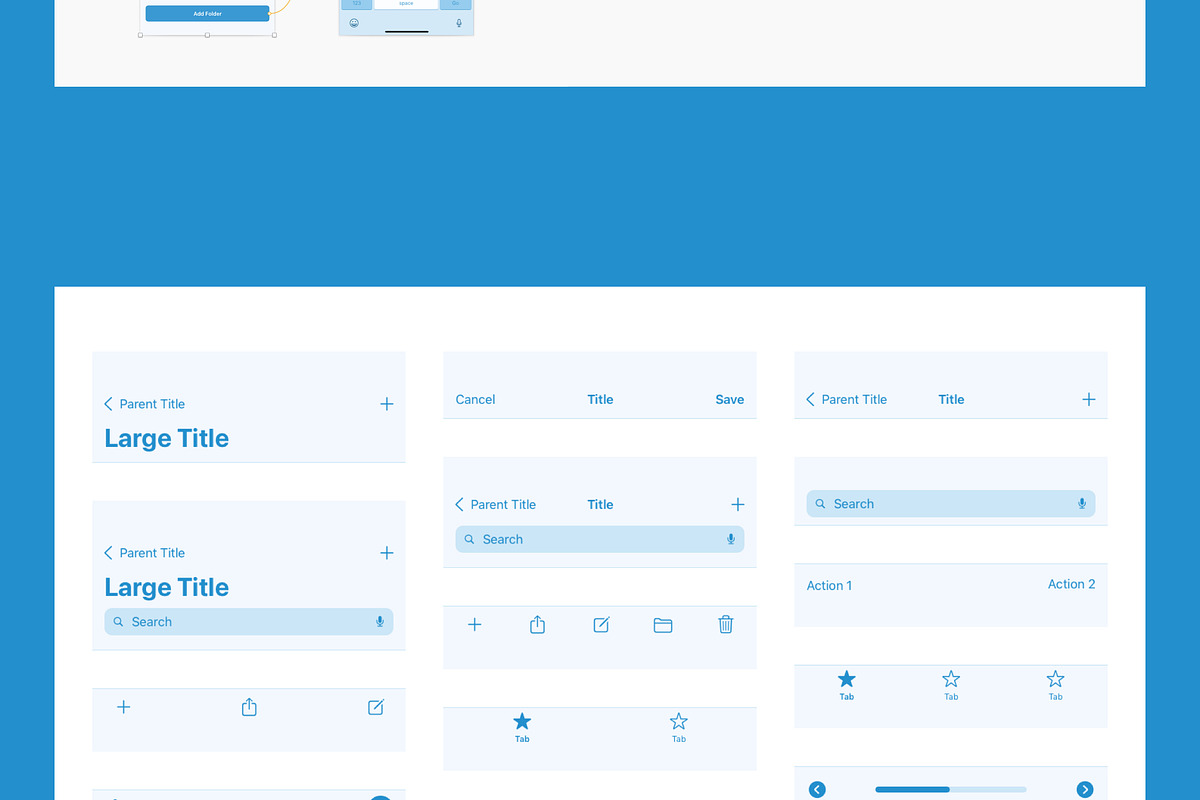This screenshot has height=800, width=1200.
Task: Tap the mic icon in the search field under Large Title
Action: pos(380,622)
